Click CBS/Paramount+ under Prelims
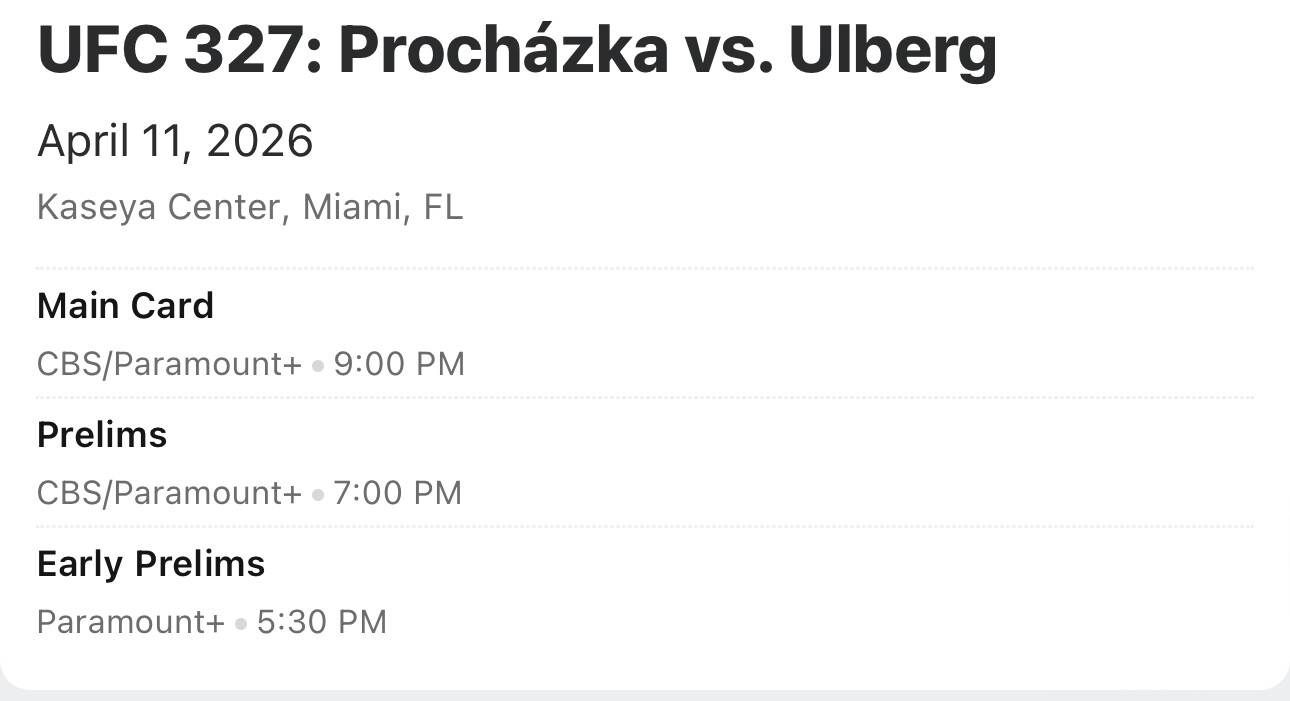This screenshot has height=701, width=1290. (x=168, y=492)
